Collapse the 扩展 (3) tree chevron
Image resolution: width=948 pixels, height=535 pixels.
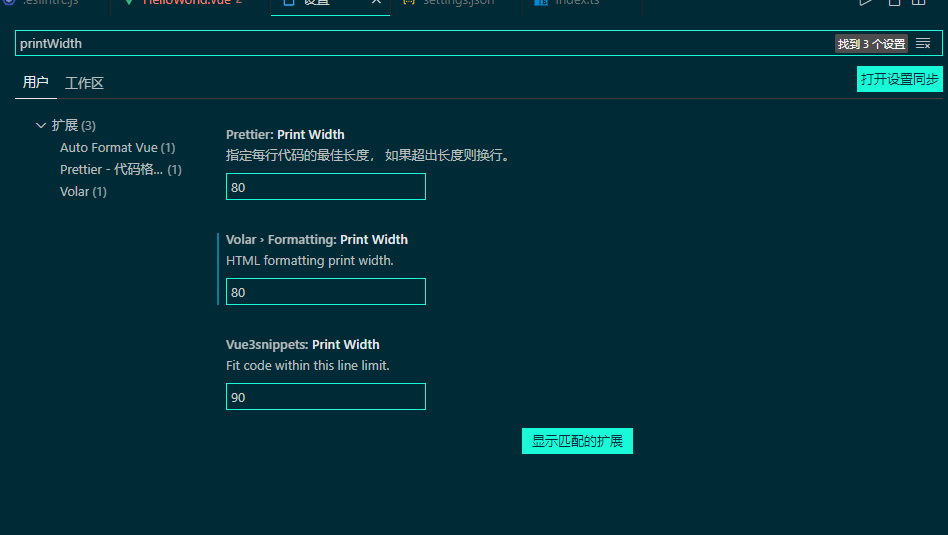pyautogui.click(x=41, y=125)
